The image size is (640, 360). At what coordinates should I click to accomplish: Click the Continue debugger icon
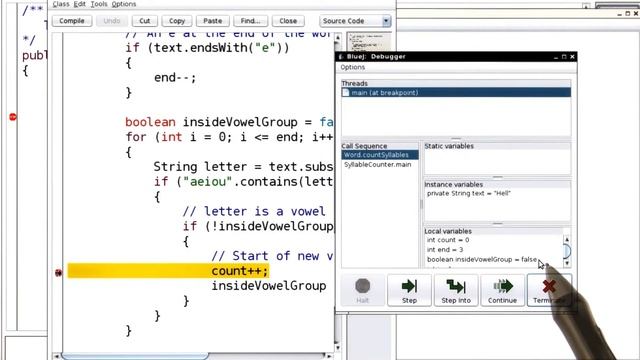[502, 287]
